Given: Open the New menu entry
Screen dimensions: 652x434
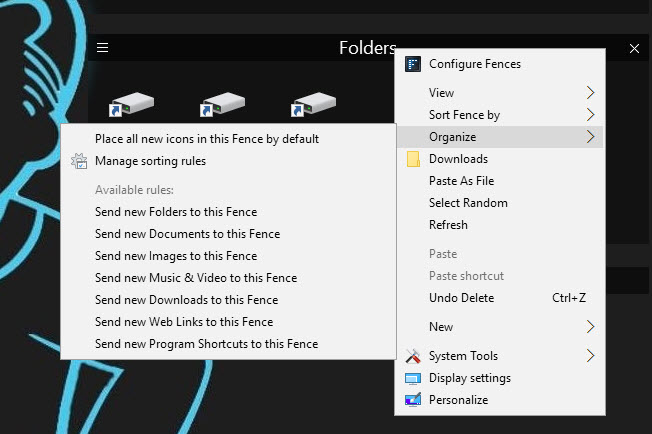Looking at the screenshot, I should tap(500, 327).
